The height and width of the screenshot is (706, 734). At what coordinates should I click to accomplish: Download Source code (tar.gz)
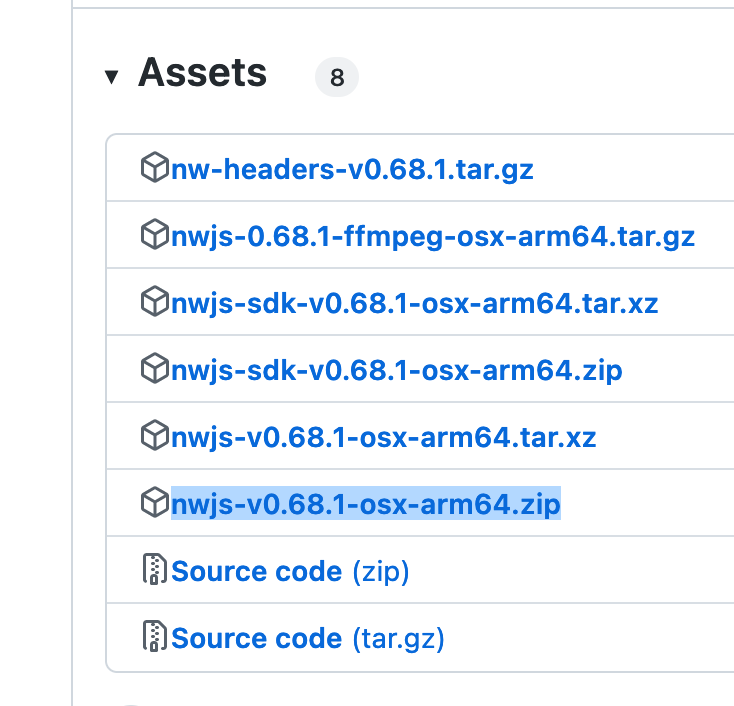308,639
